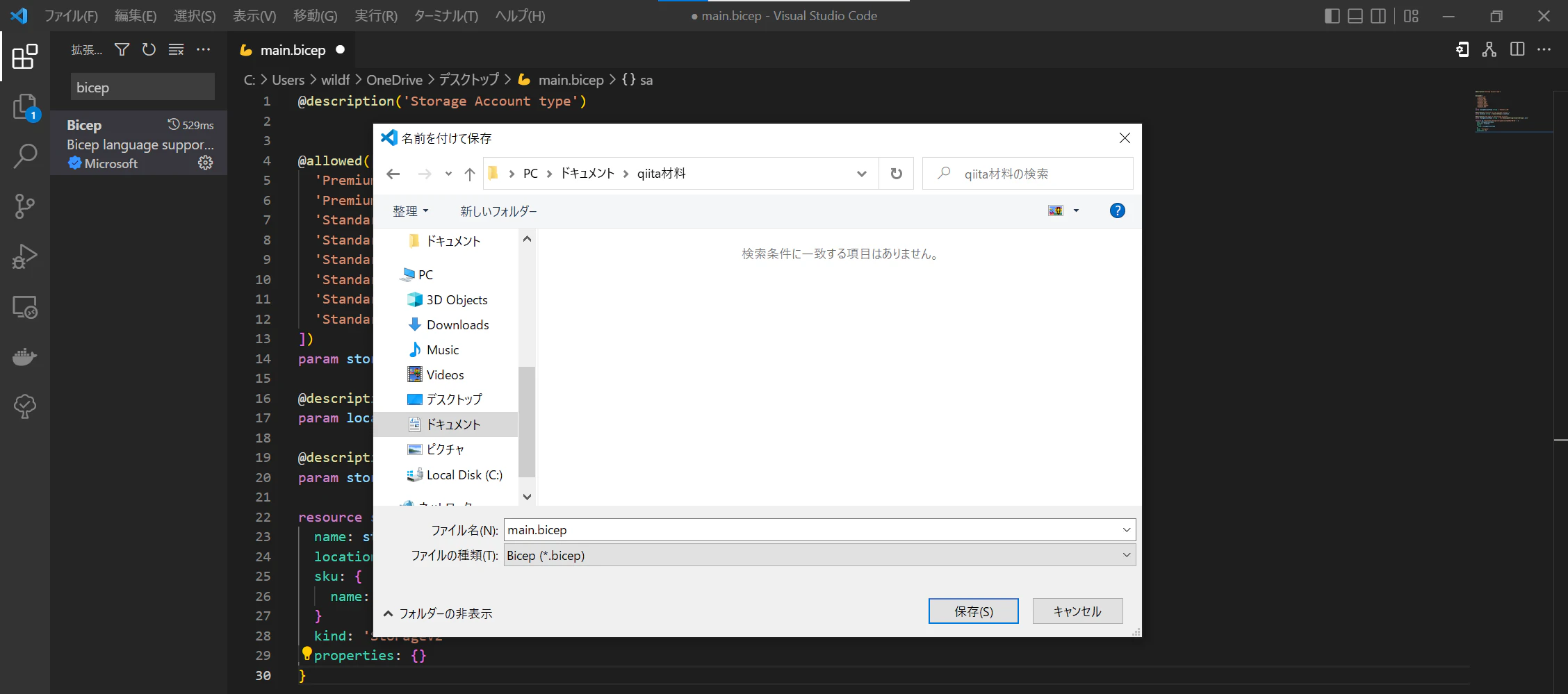
Task: Open the Explorer view with badge
Action: tap(25, 107)
